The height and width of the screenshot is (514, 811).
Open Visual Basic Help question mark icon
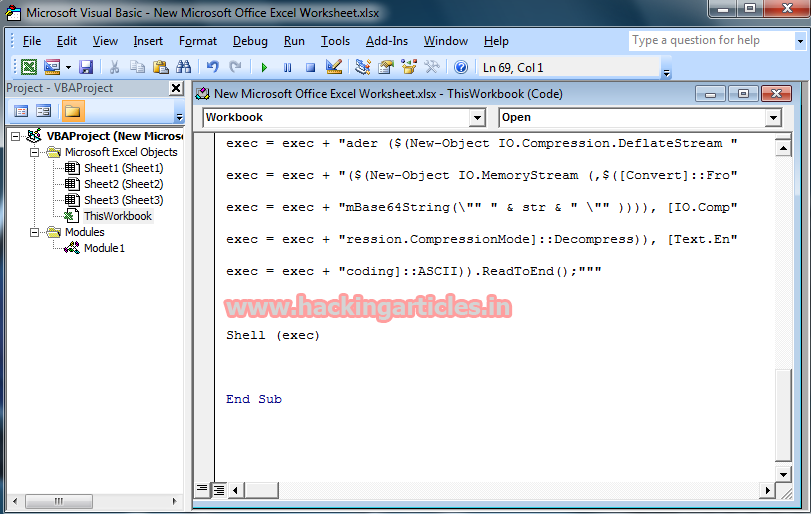(461, 67)
